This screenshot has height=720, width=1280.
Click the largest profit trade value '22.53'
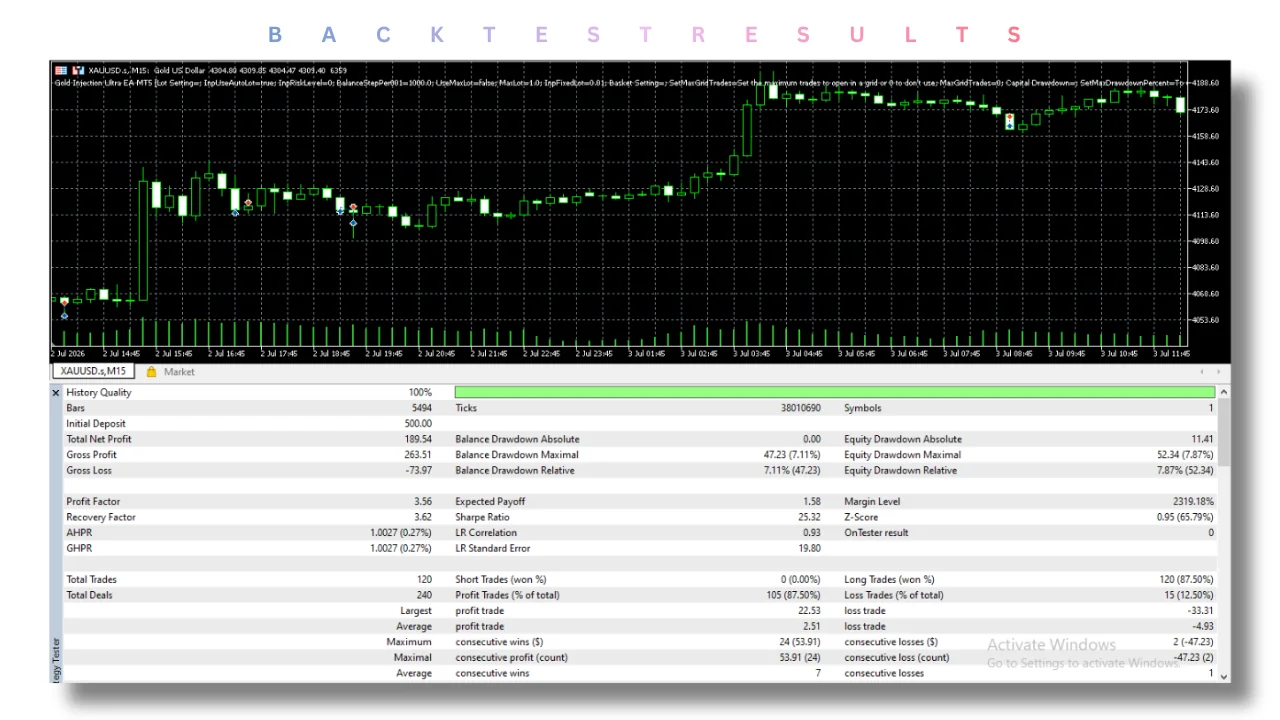[x=809, y=611]
